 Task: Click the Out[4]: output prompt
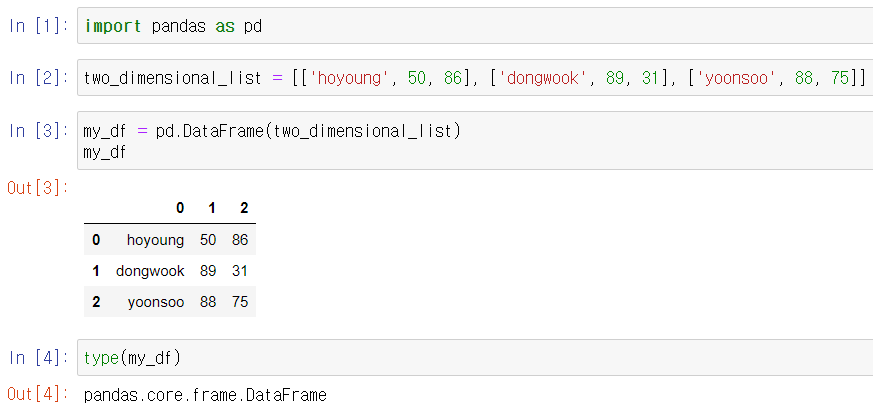click(x=38, y=395)
